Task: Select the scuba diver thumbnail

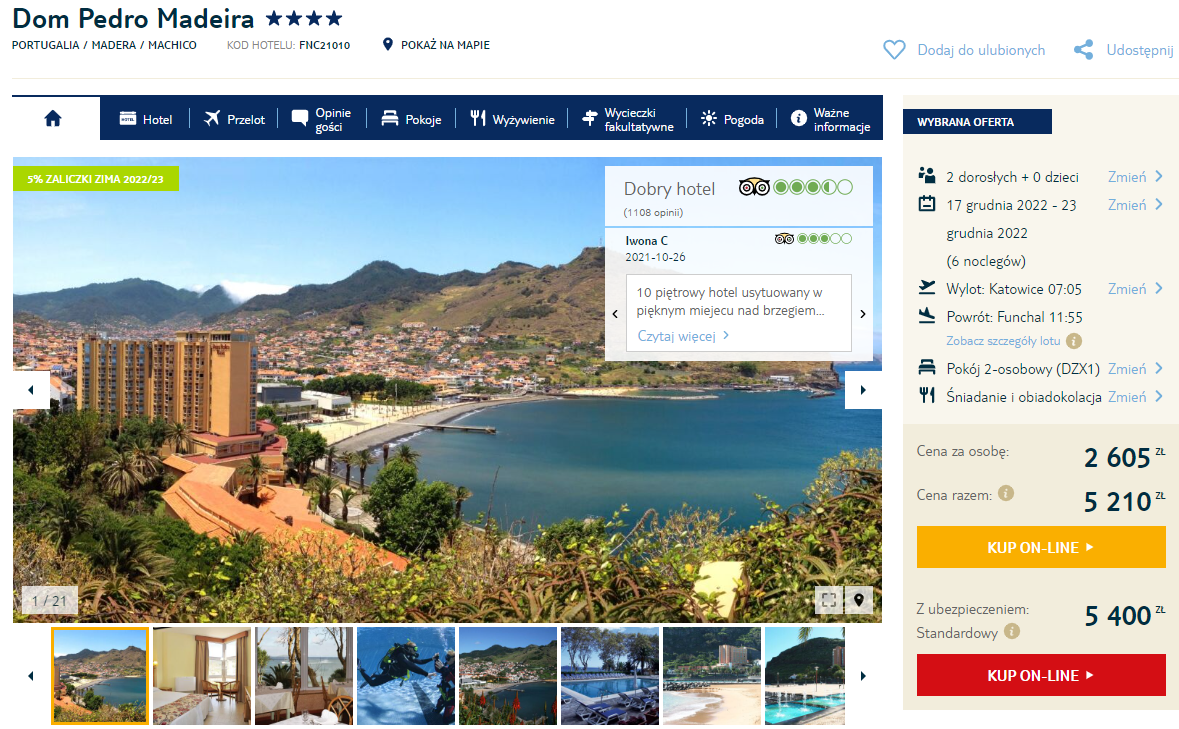Action: (406, 675)
